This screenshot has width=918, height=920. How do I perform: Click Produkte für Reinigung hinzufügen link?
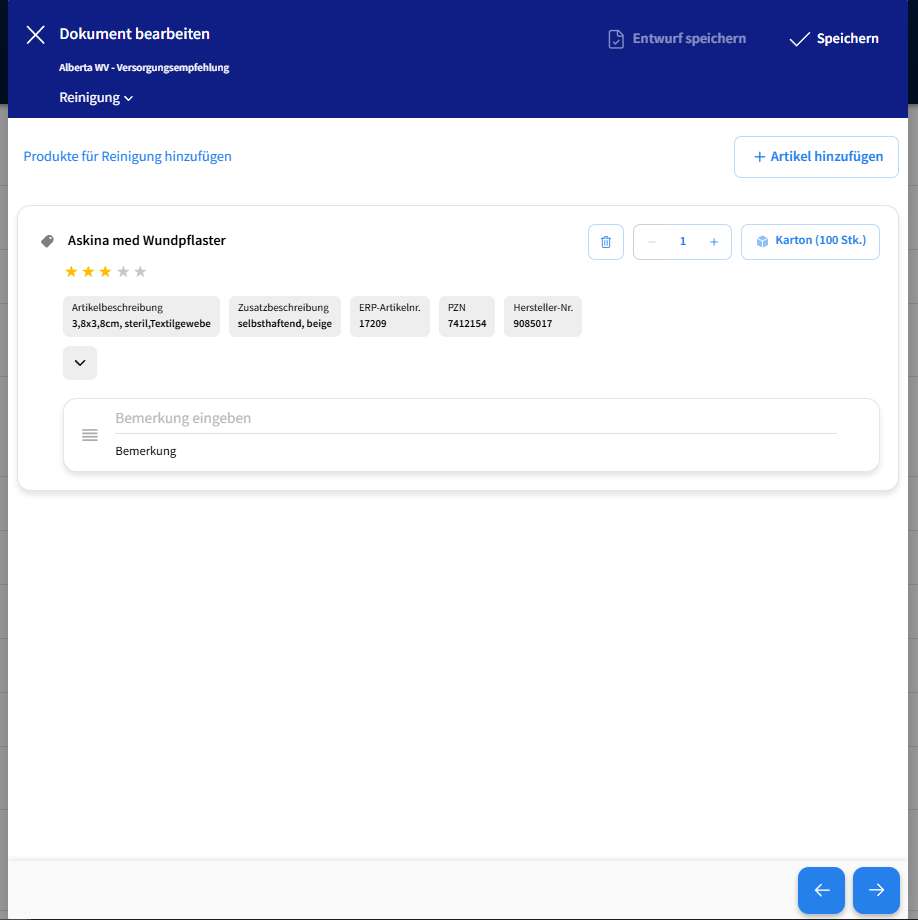[x=127, y=157]
